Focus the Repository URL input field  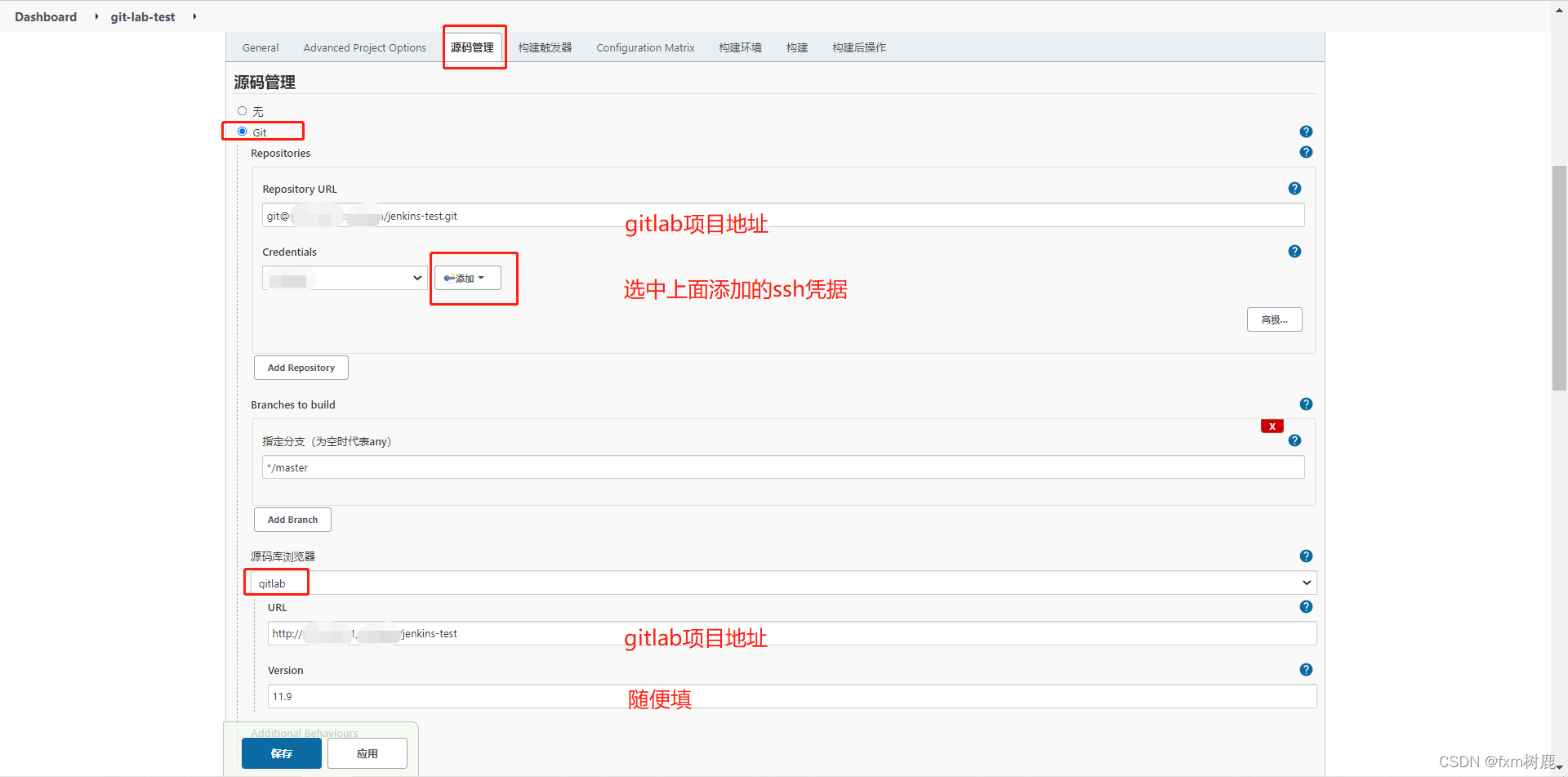pos(783,216)
